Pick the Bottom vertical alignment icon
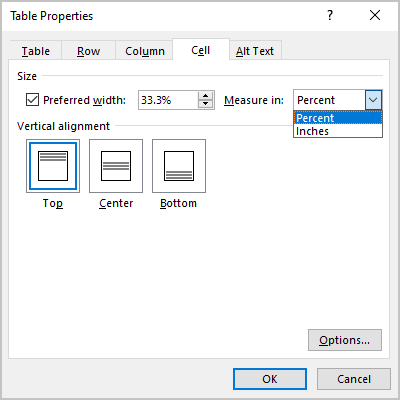The height and width of the screenshot is (400, 400). coord(179,166)
